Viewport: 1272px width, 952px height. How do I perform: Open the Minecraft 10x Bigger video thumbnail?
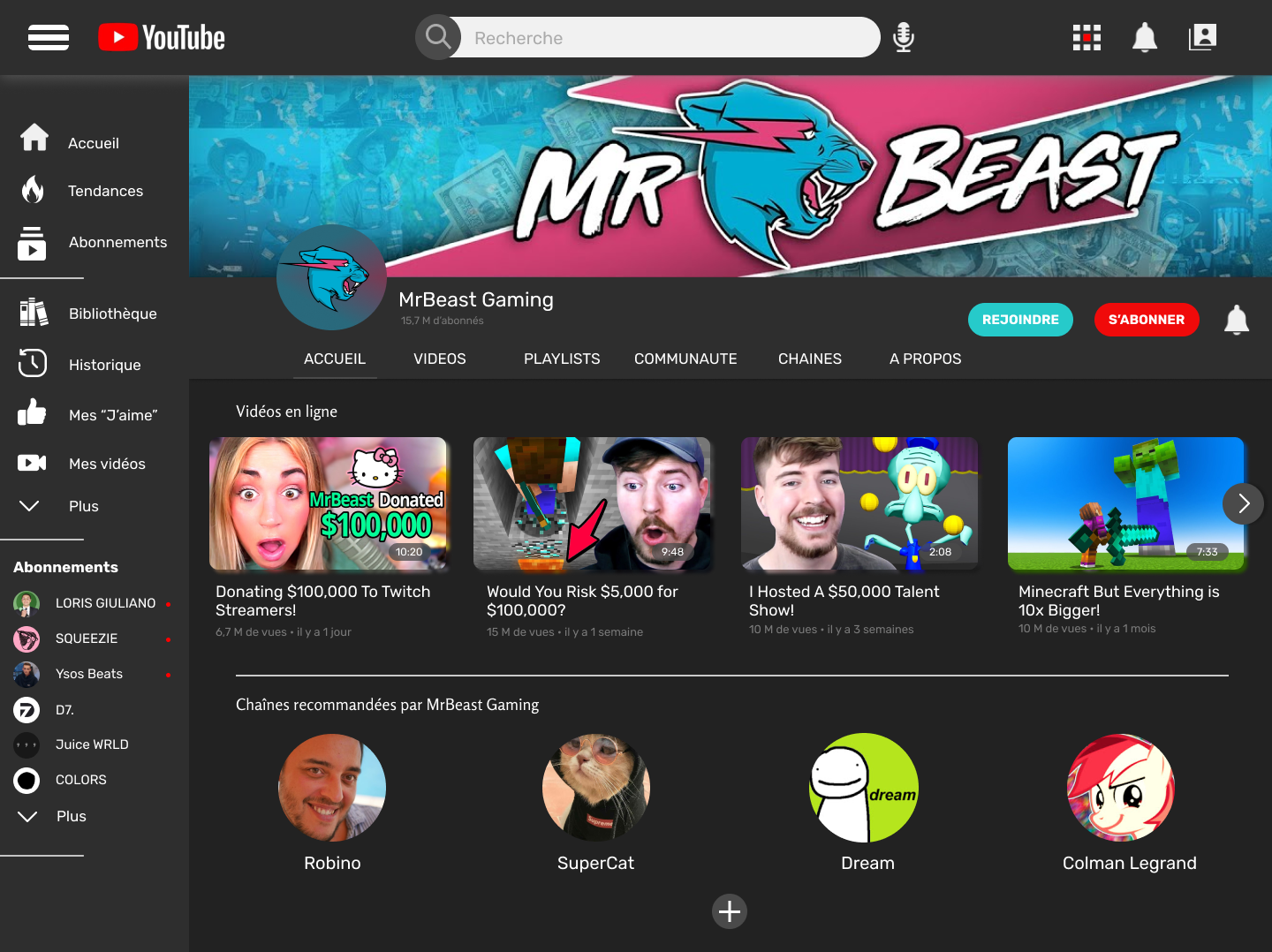pos(1125,503)
